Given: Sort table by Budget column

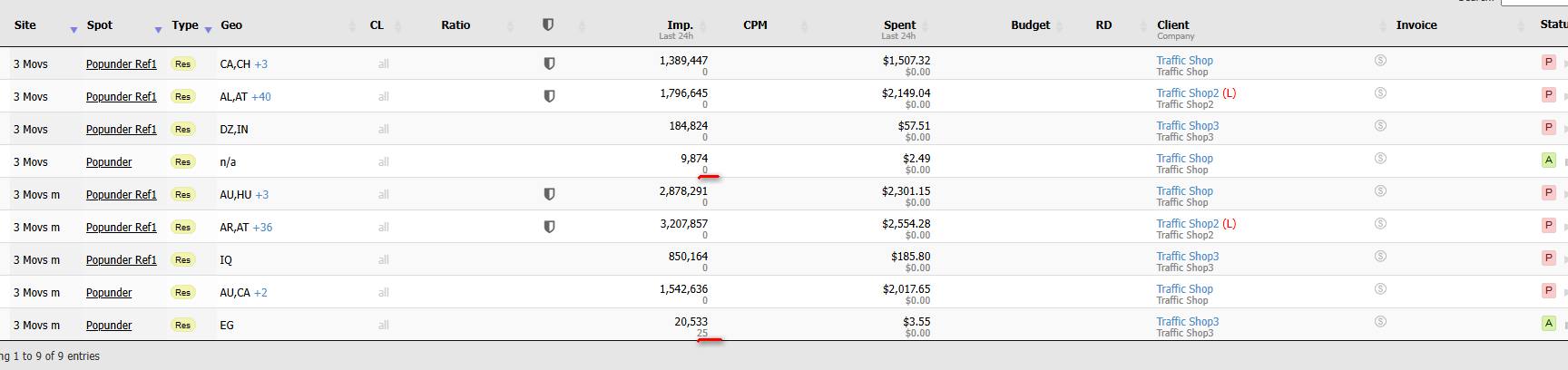Looking at the screenshot, I should coord(1030,25).
